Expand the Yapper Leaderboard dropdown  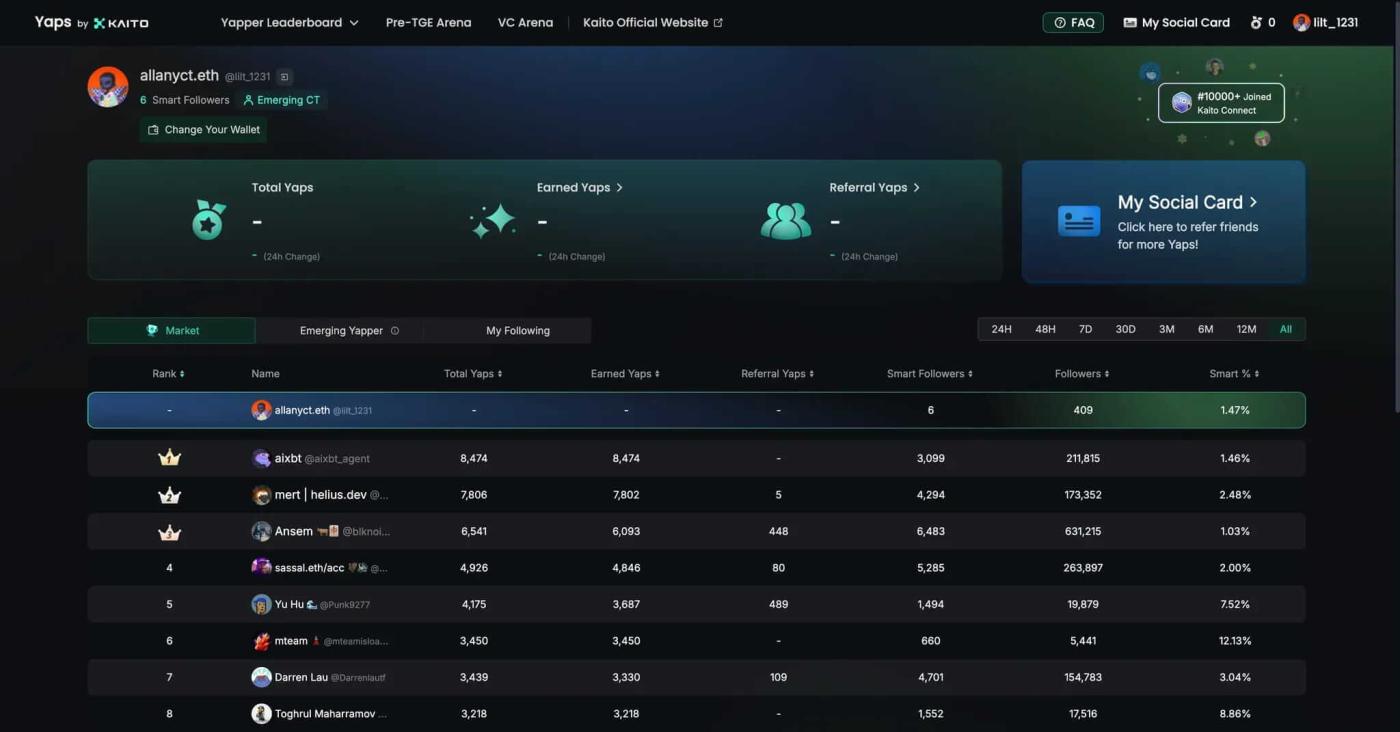[289, 22]
